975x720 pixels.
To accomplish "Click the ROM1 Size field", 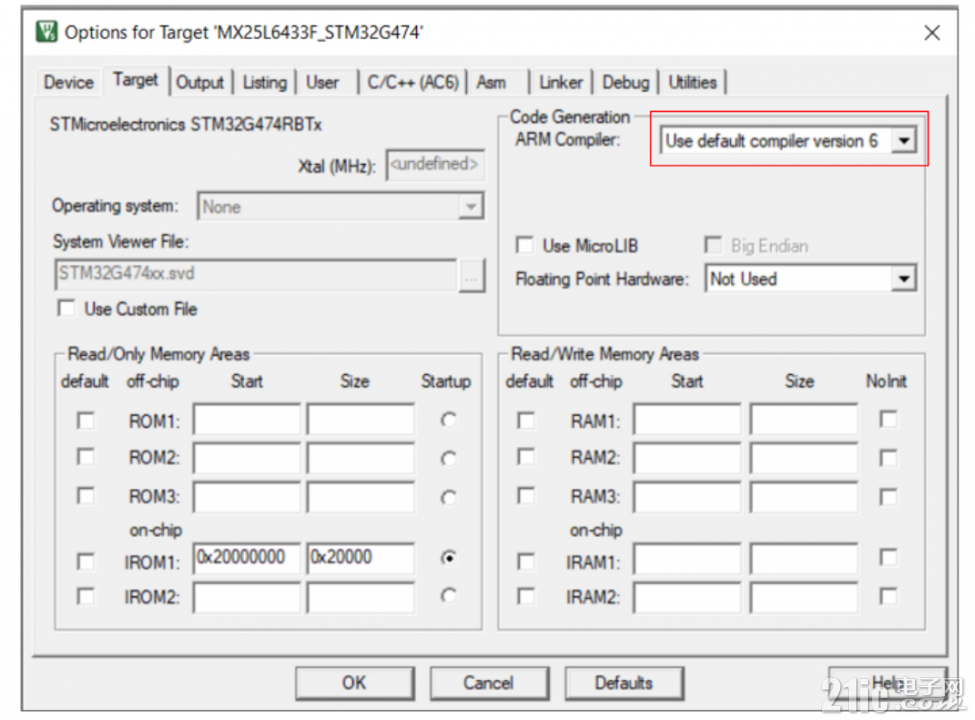I will 361,419.
